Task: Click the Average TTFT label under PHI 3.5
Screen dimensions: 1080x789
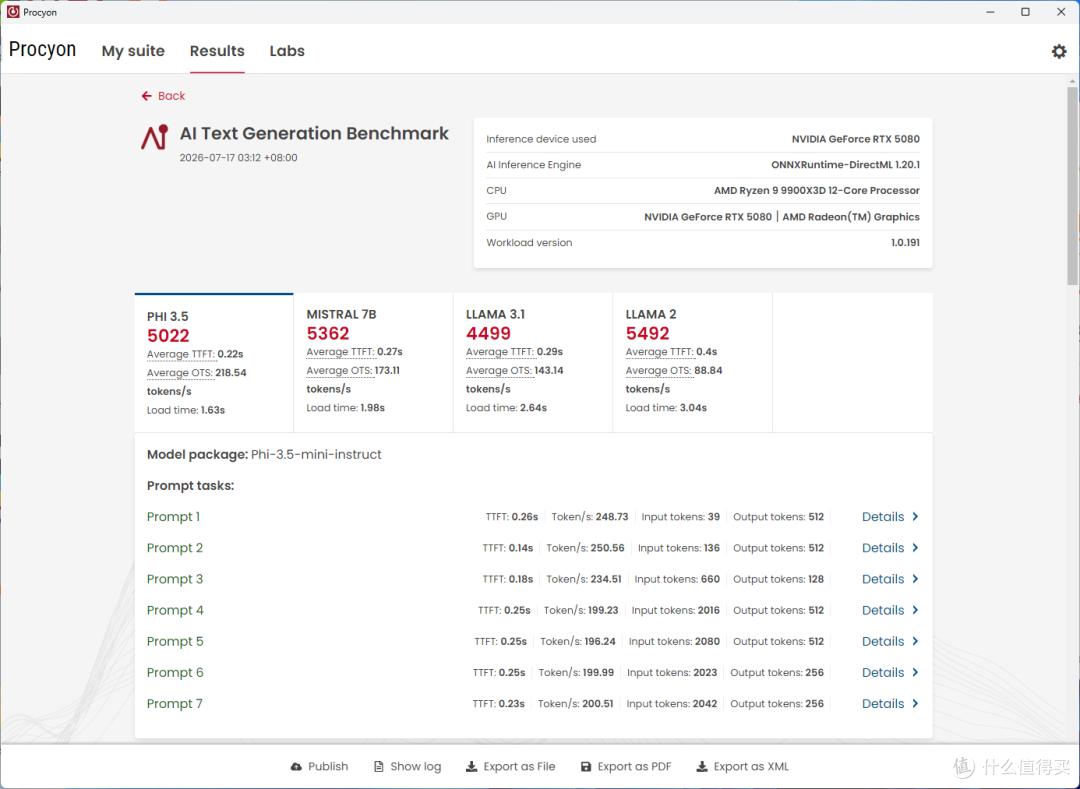Action: (180, 354)
